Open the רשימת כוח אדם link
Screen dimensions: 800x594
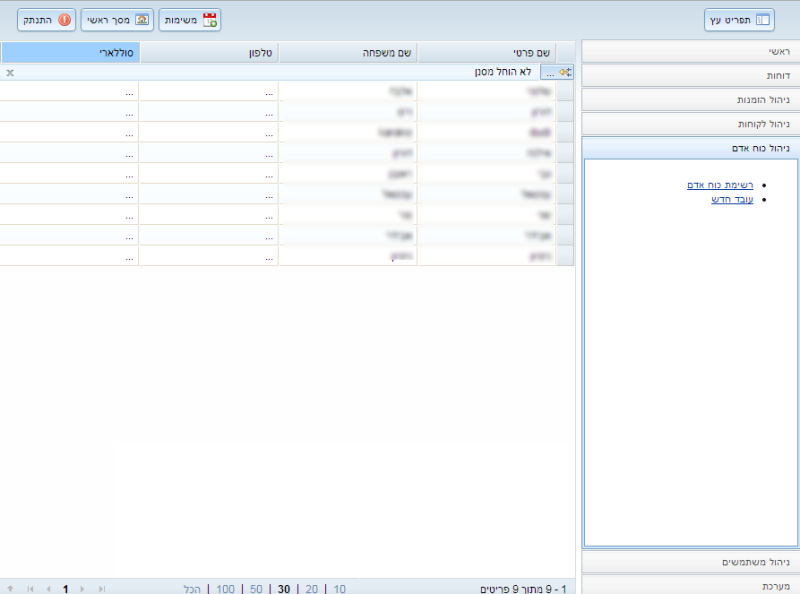pos(720,185)
